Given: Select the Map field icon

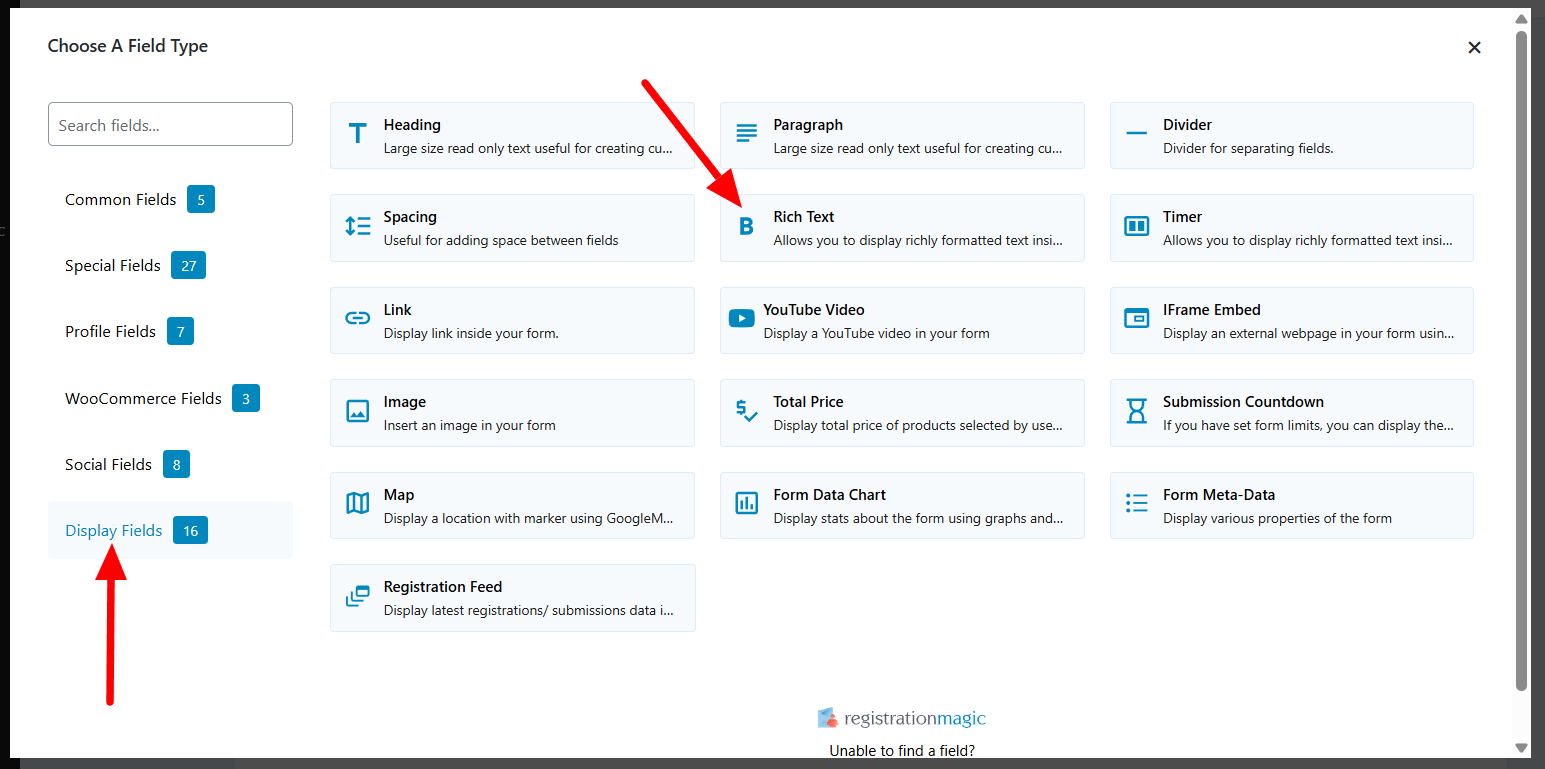Looking at the screenshot, I should pyautogui.click(x=357, y=504).
